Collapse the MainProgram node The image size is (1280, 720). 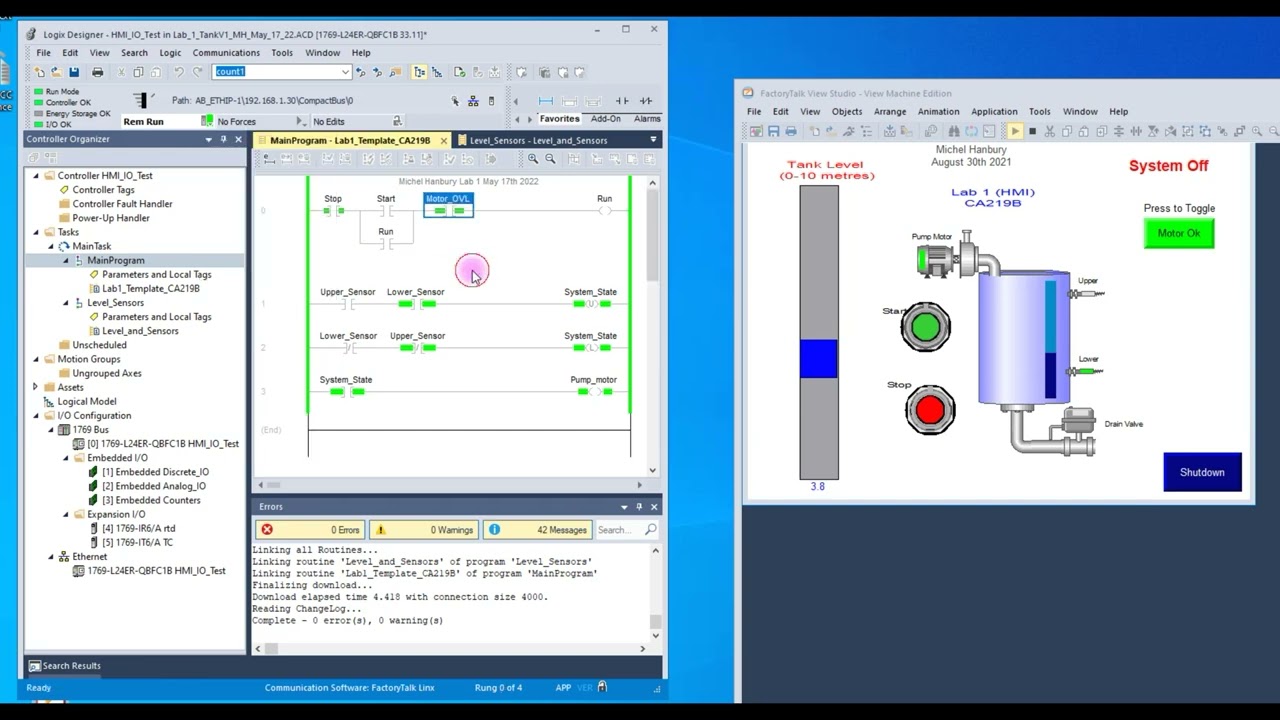[x=66, y=260]
